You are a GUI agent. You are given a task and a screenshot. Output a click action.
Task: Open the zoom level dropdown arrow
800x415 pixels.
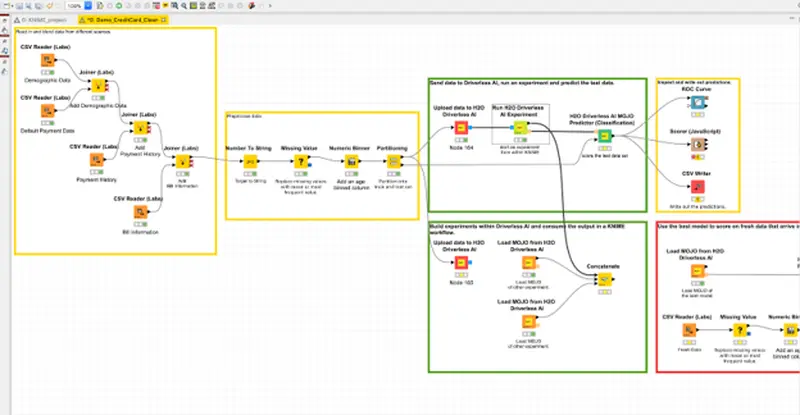[88, 6]
